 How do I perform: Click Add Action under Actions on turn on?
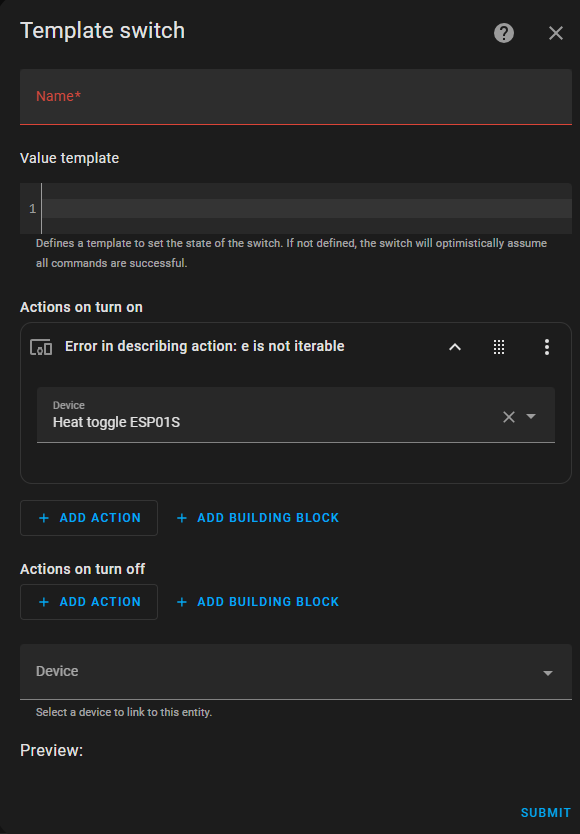[89, 518]
